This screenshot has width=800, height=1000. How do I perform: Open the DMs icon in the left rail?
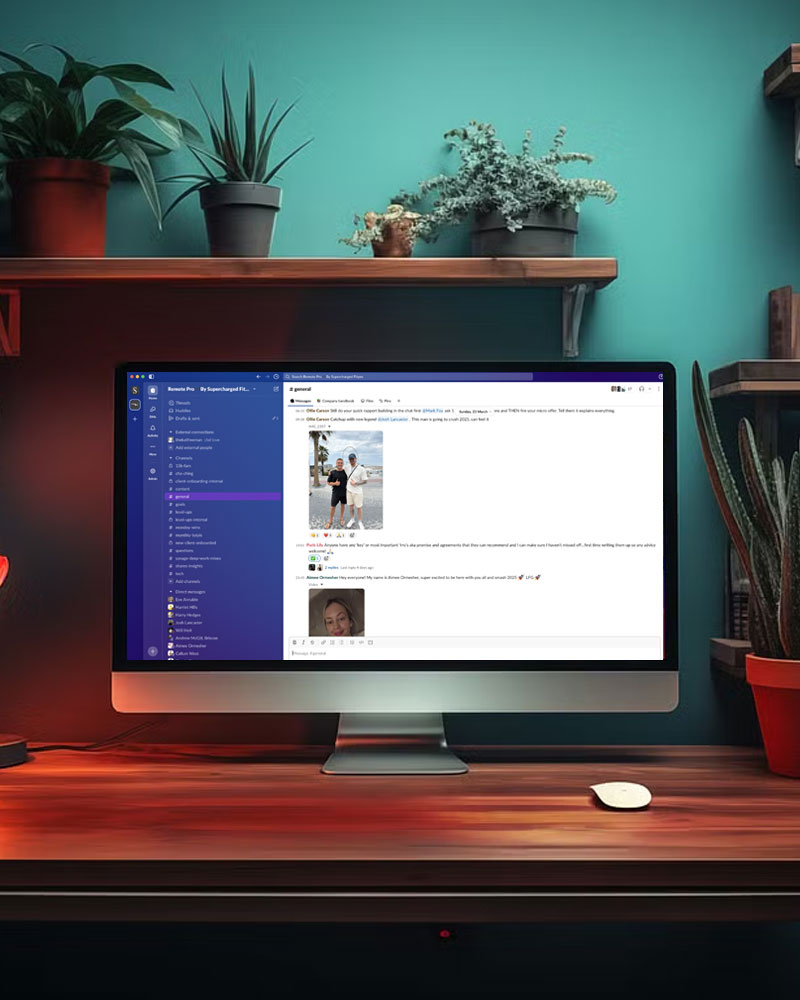[153, 410]
